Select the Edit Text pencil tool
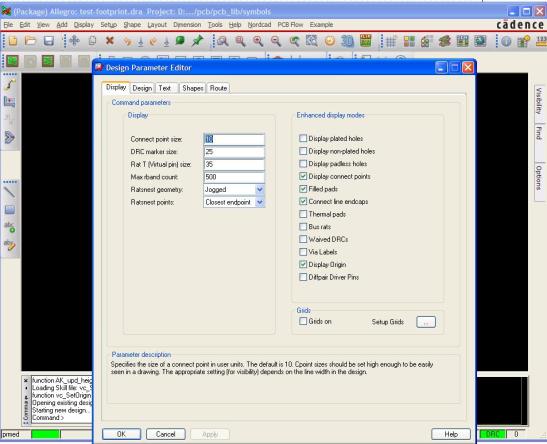 coord(10,245)
